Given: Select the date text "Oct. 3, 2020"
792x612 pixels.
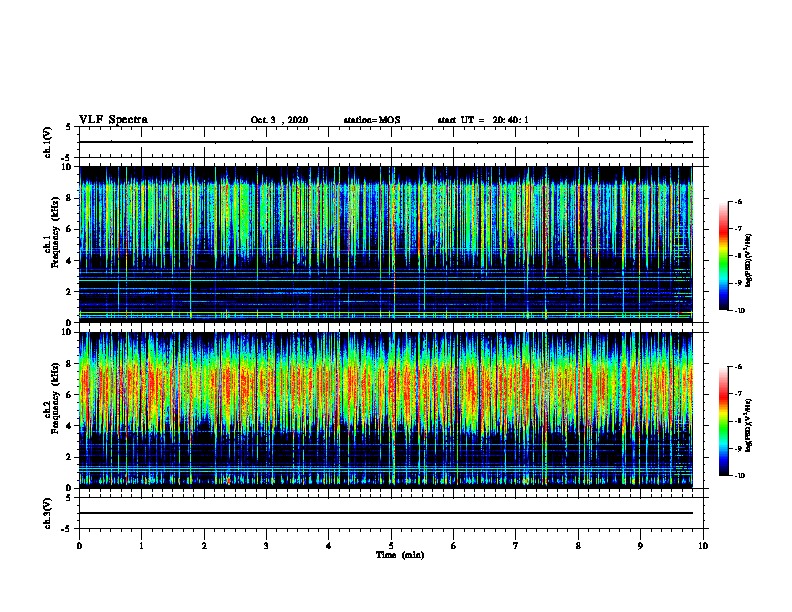Looking at the screenshot, I should pyautogui.click(x=279, y=120).
